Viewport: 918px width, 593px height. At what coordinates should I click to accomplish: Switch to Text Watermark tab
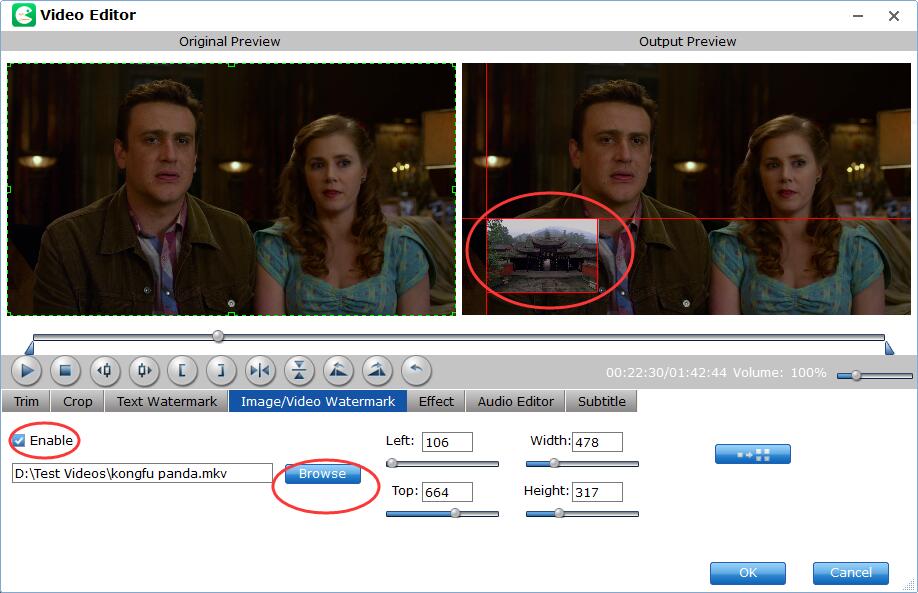[x=166, y=402]
